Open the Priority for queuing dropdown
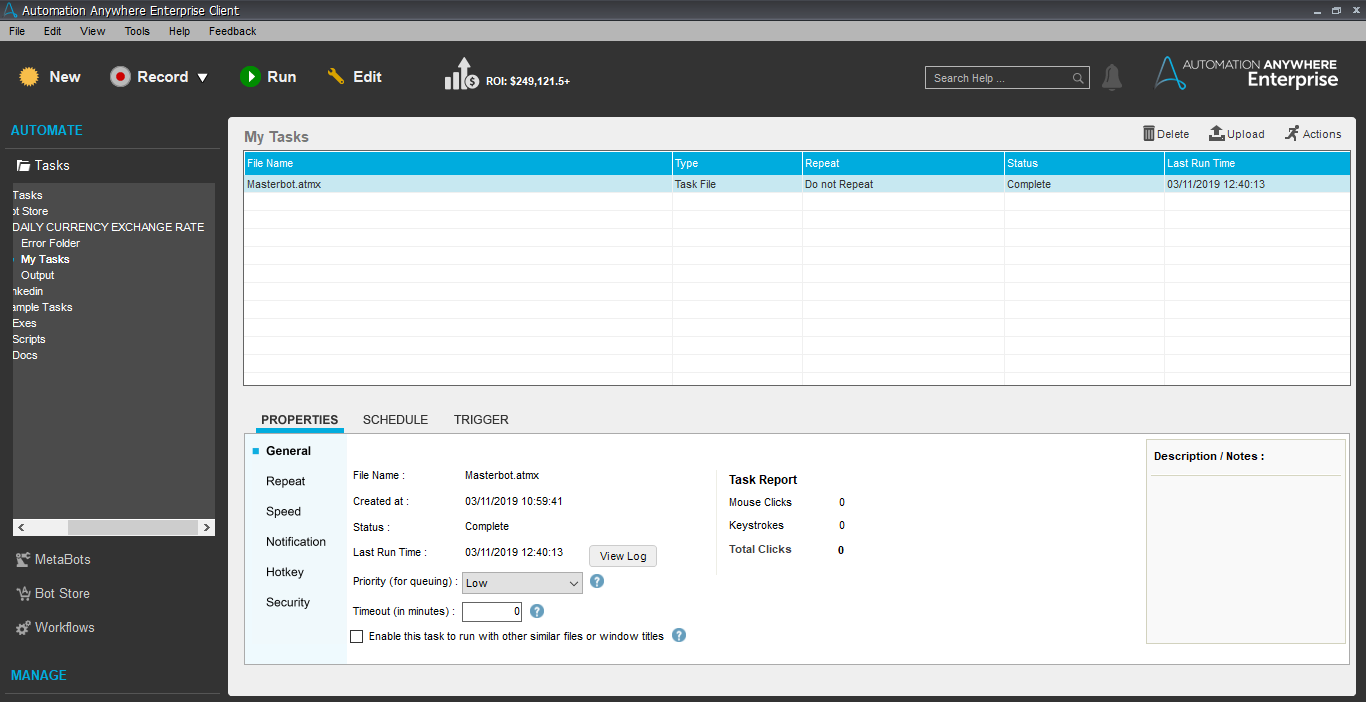This screenshot has height=702, width=1366. click(522, 583)
